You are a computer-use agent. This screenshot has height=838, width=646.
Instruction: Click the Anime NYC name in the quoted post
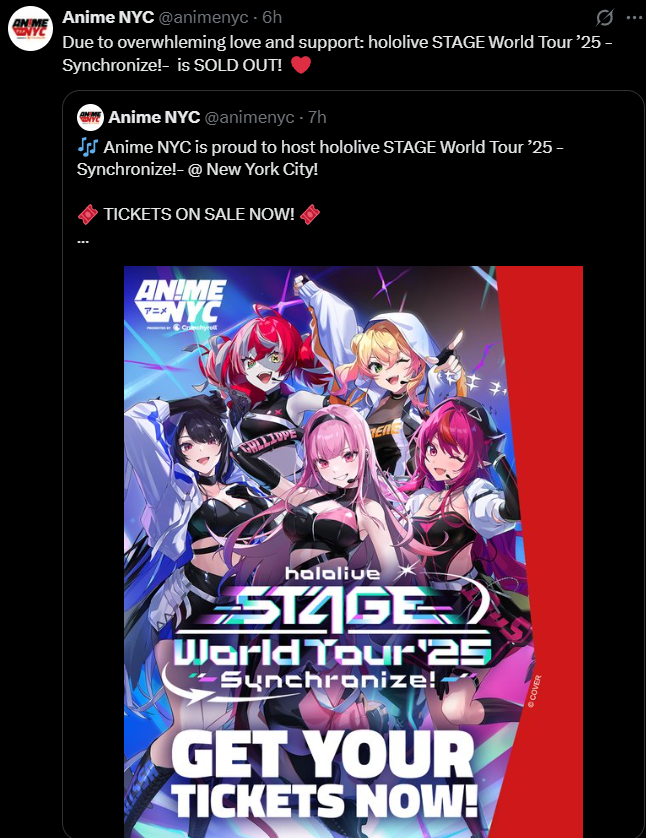point(154,117)
